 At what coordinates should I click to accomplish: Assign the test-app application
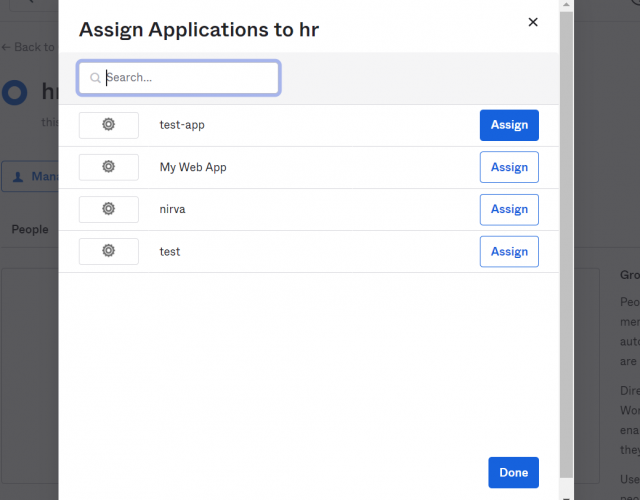(509, 125)
